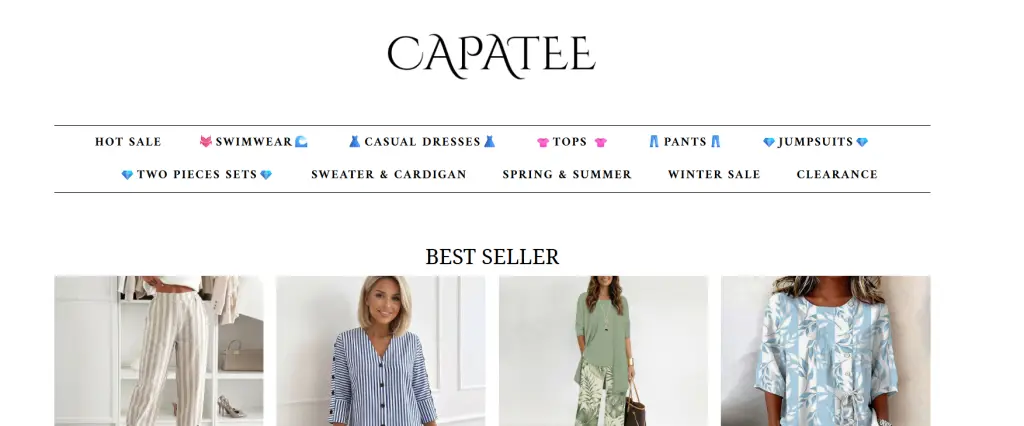Open the Winter Sale link

(x=714, y=174)
